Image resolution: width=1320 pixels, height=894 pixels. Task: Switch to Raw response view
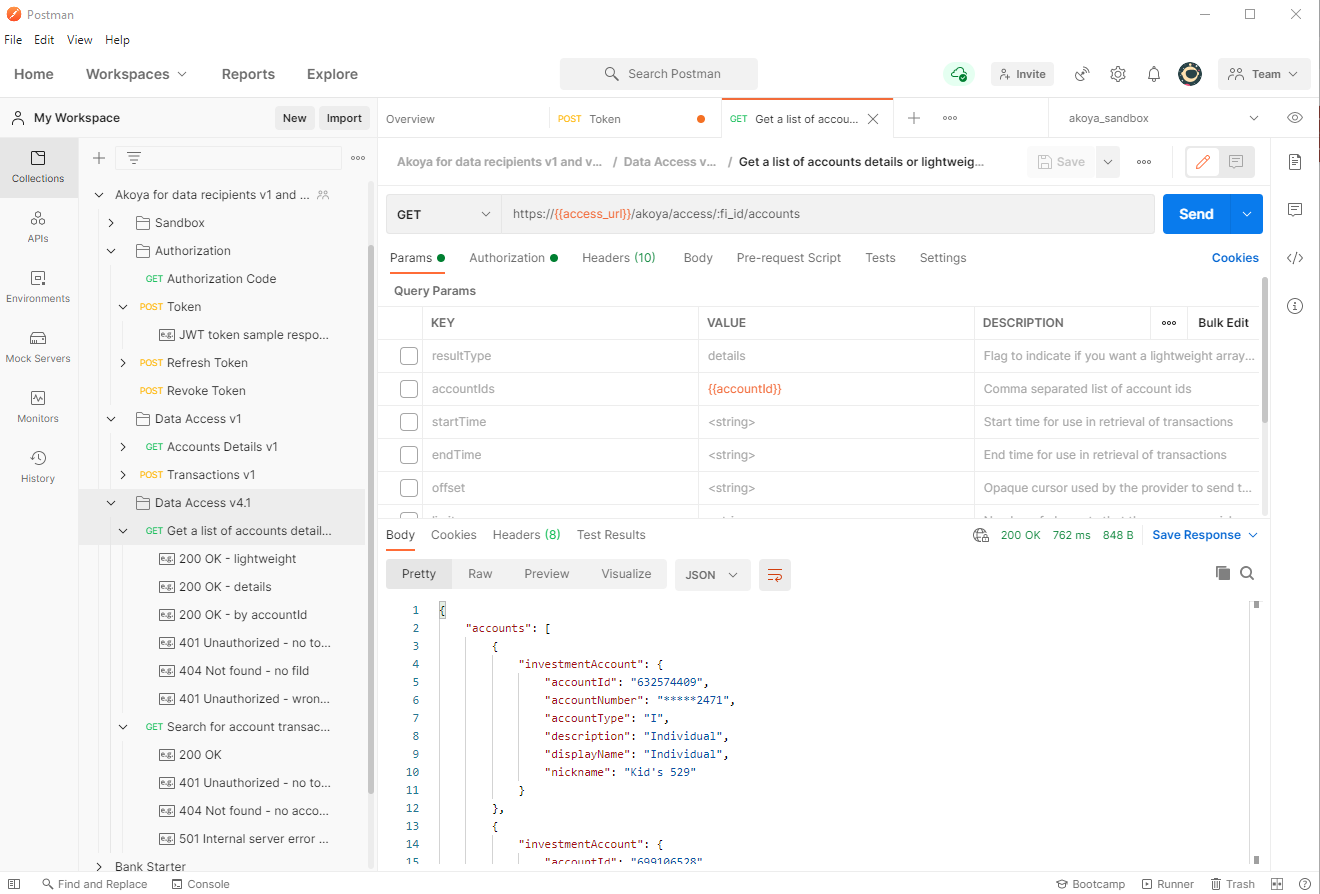click(480, 574)
